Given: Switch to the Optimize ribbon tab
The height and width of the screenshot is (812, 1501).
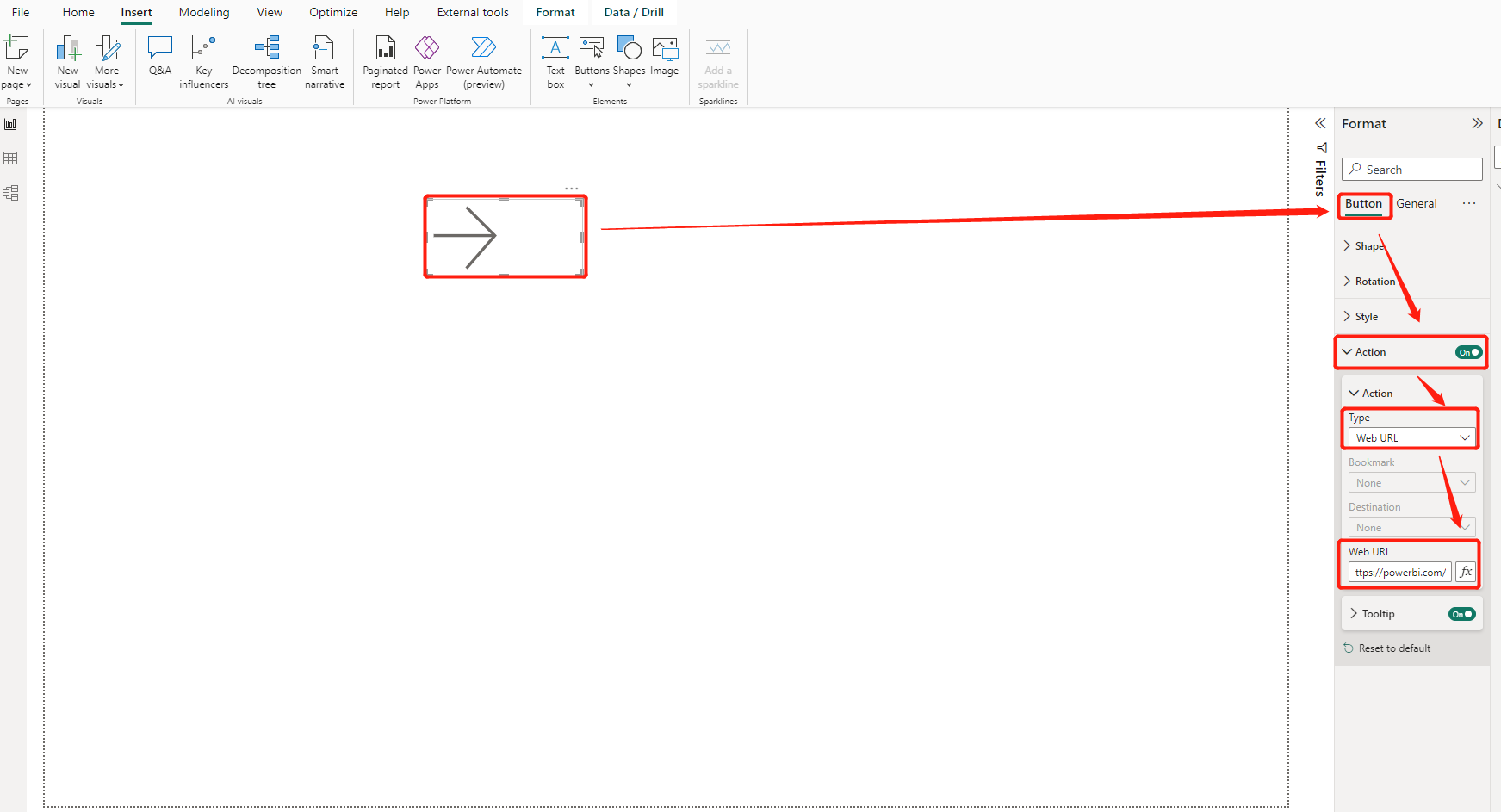Looking at the screenshot, I should 333,12.
